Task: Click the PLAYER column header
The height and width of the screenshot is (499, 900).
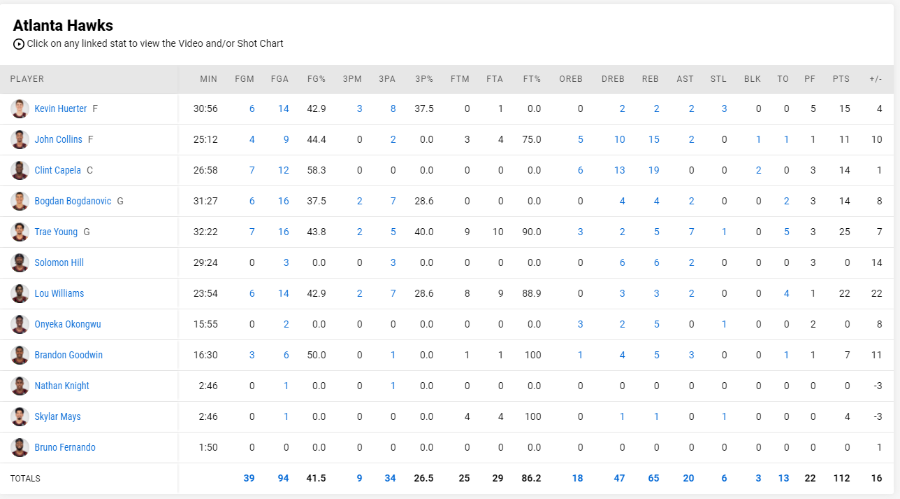Action: click(27, 79)
